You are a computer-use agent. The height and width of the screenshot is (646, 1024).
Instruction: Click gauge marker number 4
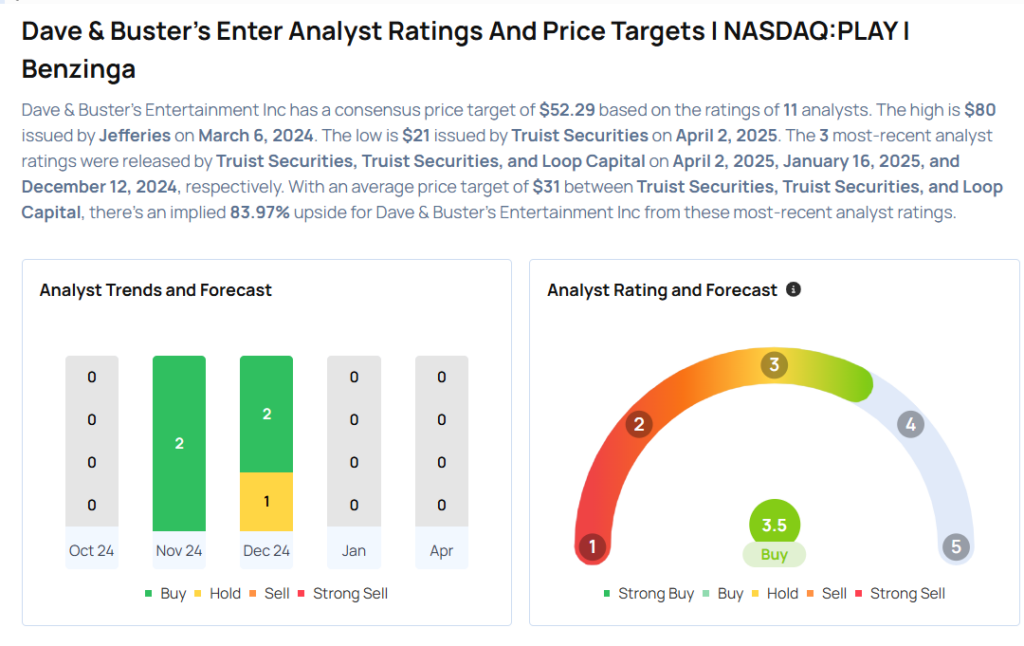coord(909,424)
